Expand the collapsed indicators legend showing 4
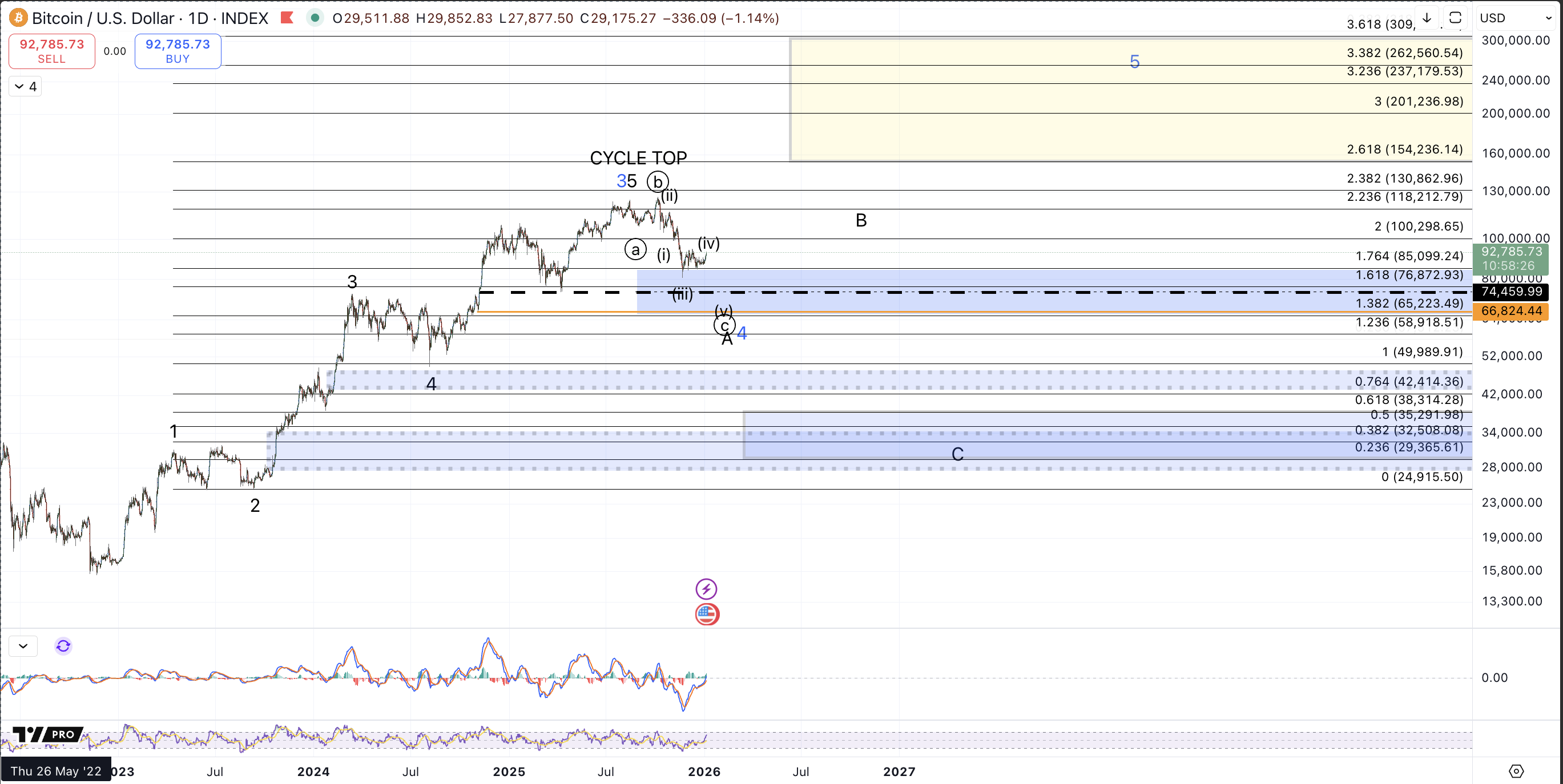 26,87
